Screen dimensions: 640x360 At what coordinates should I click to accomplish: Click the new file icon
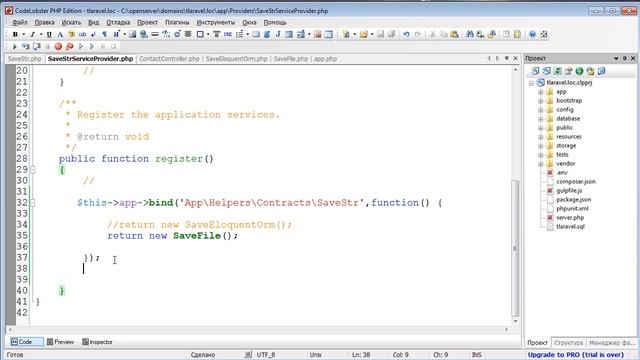click(346, 34)
